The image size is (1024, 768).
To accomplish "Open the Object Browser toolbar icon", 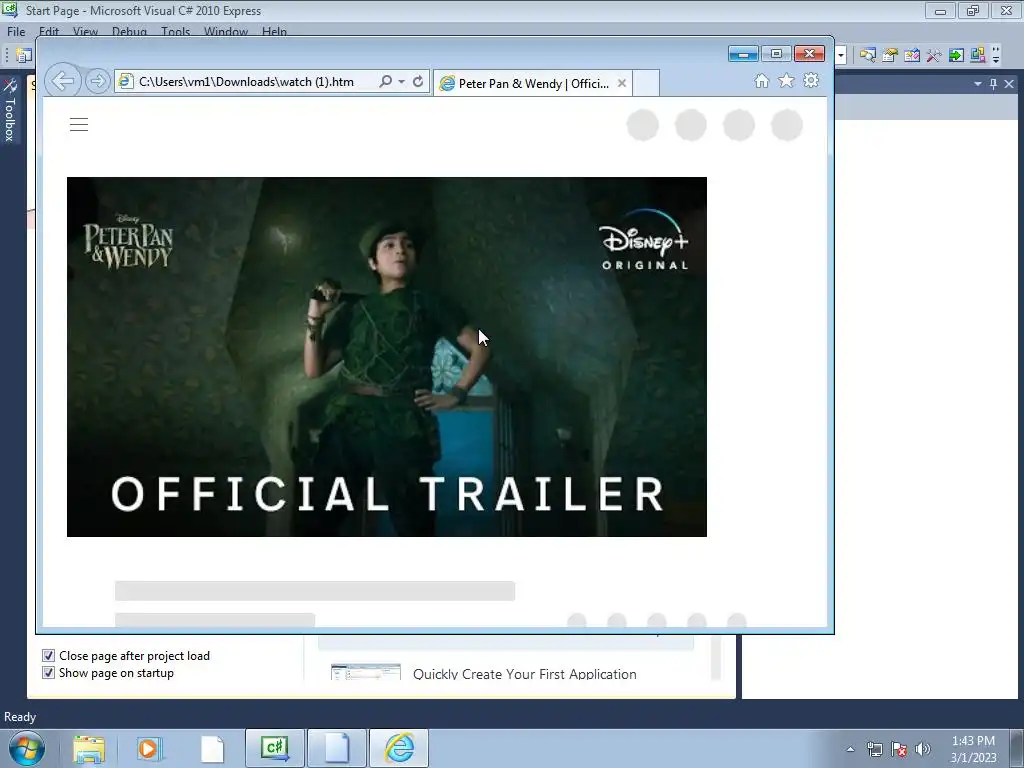I will click(912, 56).
